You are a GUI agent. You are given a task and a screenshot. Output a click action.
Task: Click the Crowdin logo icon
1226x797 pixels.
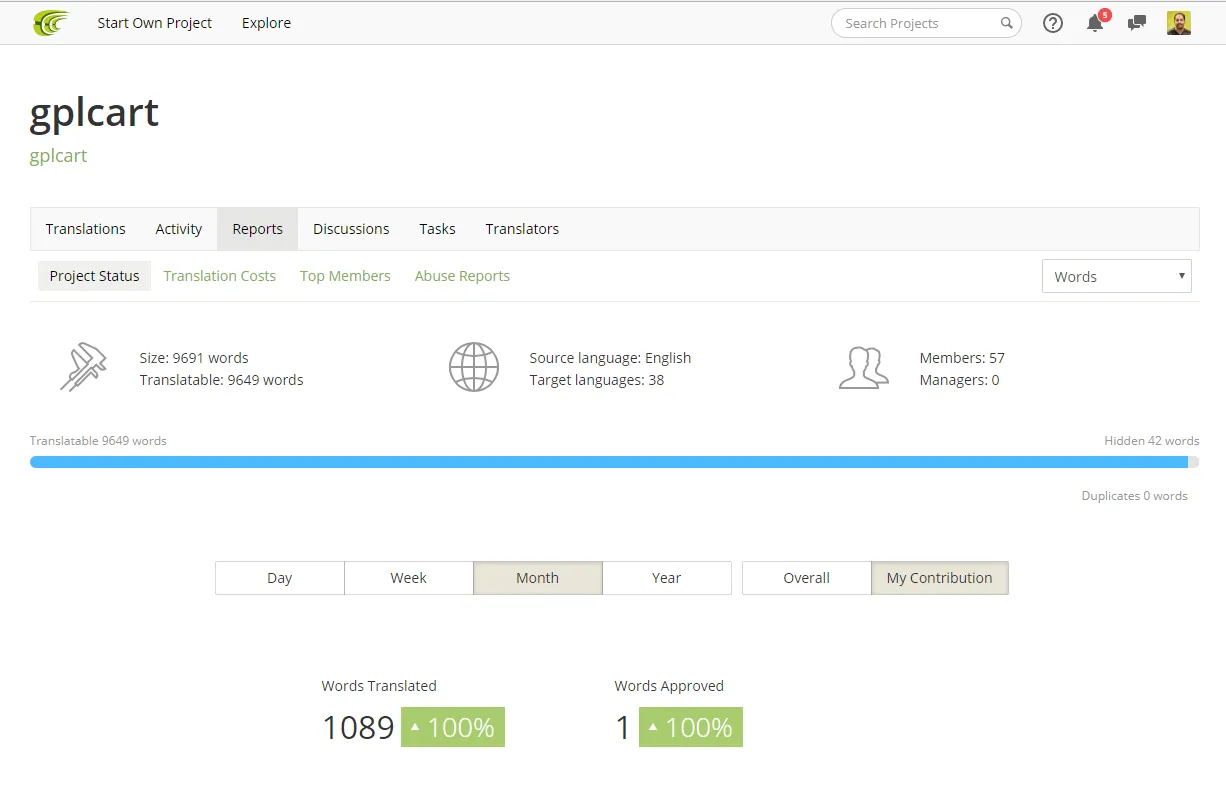[50, 22]
